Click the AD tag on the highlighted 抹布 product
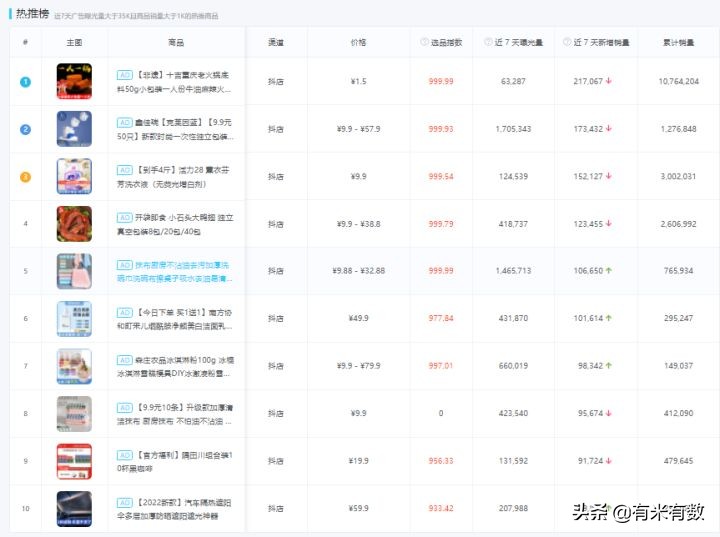This screenshot has height=537, width=720. tap(124, 265)
